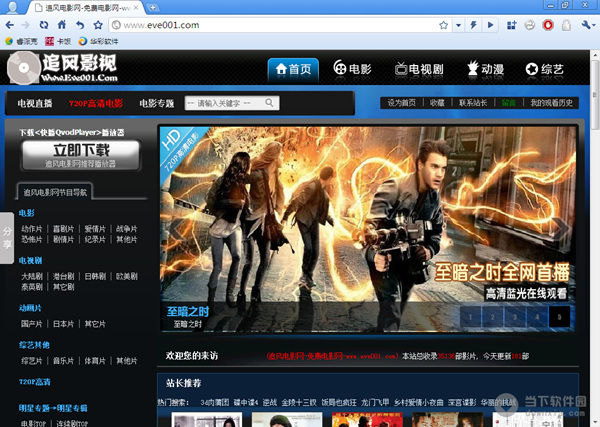Click the 收藏 link in the top bar
The width and height of the screenshot is (600, 427).
click(437, 103)
